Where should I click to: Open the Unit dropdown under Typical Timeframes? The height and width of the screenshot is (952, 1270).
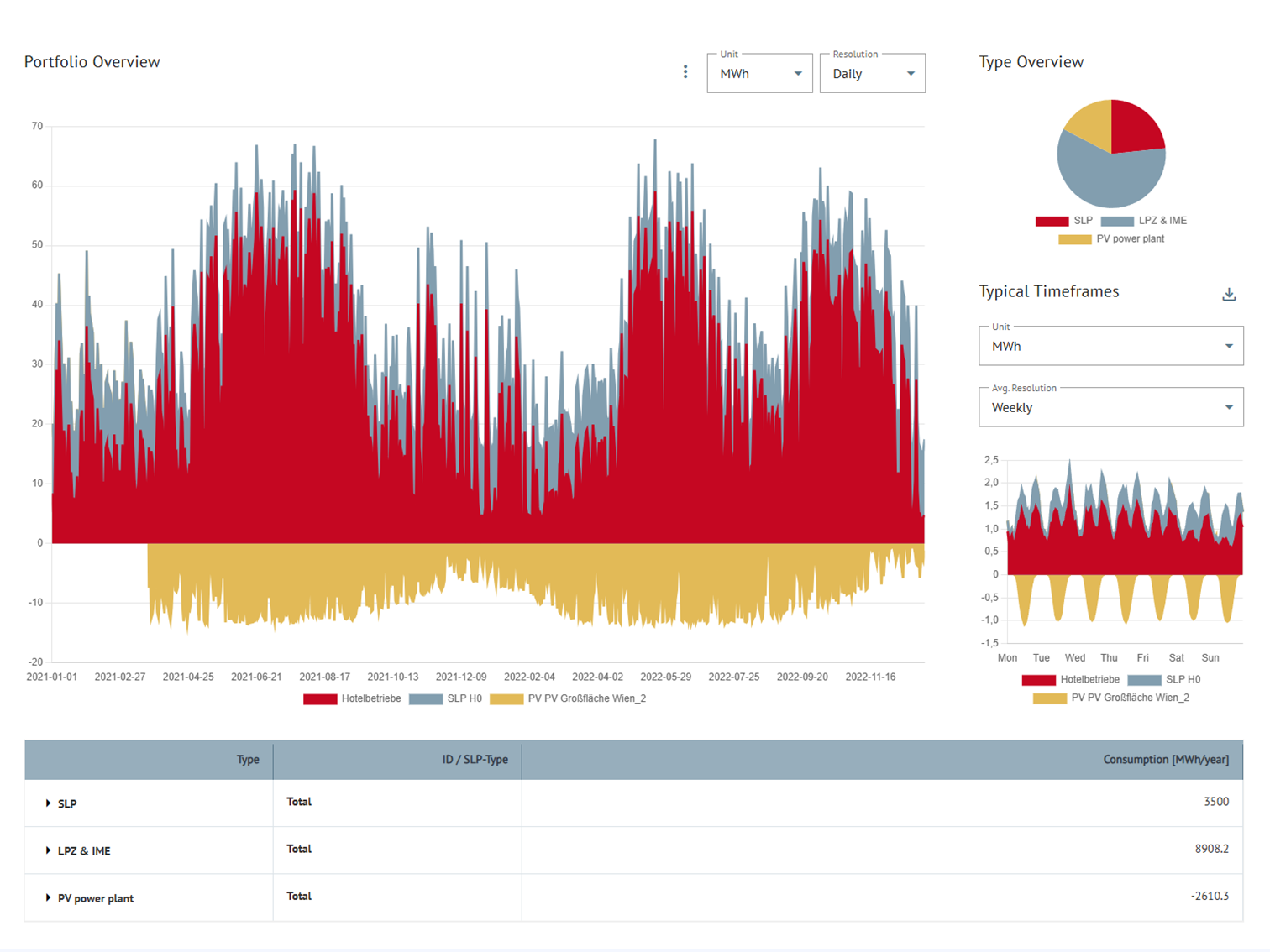(x=1110, y=346)
